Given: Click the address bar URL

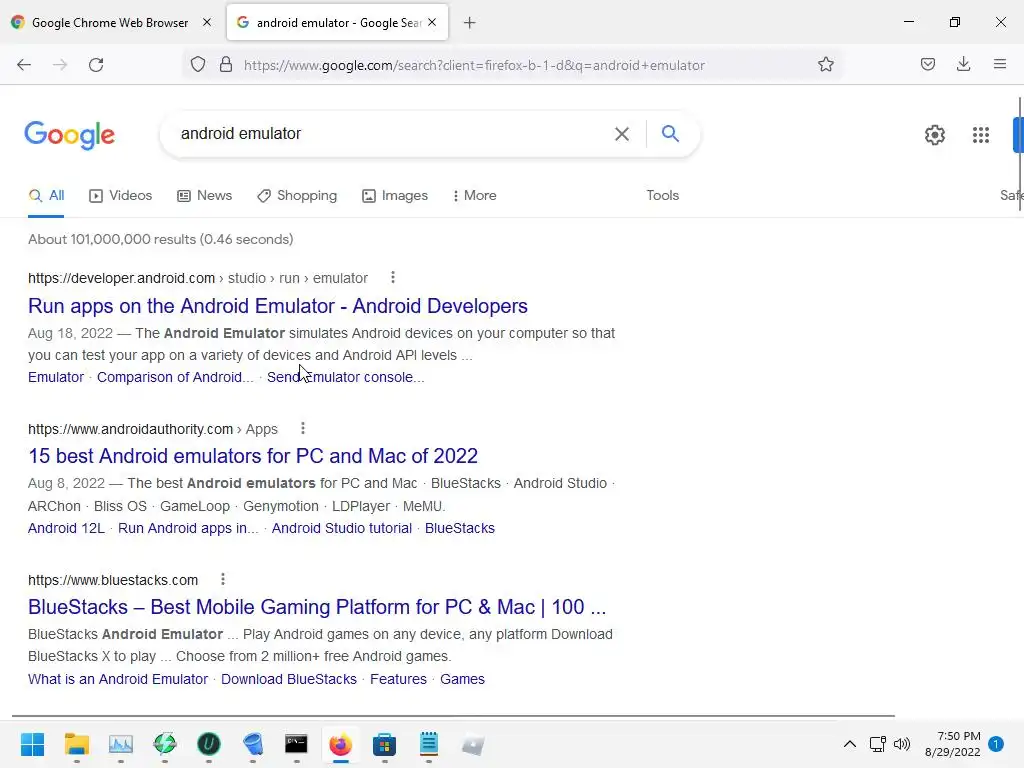Looking at the screenshot, I should tap(474, 65).
